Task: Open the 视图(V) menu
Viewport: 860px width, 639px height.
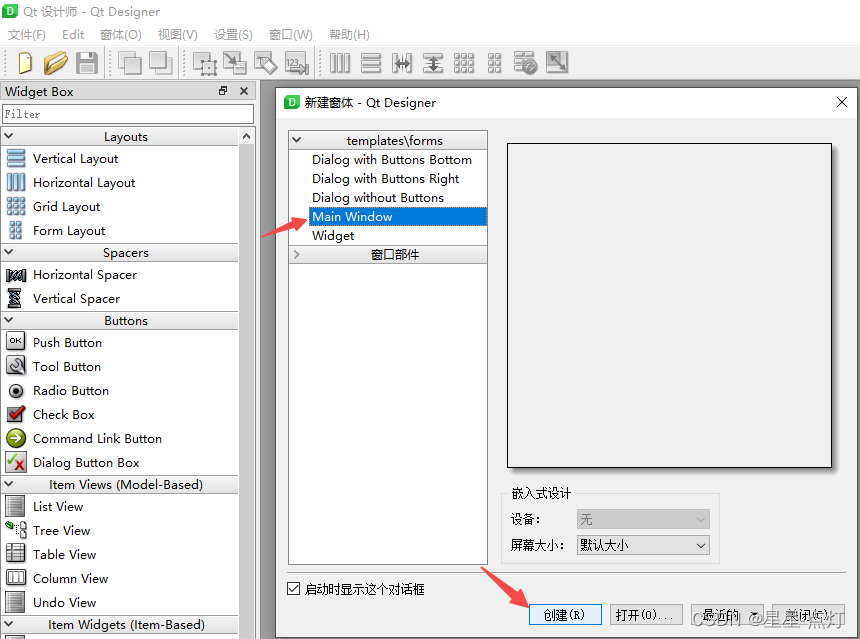Action: point(178,35)
